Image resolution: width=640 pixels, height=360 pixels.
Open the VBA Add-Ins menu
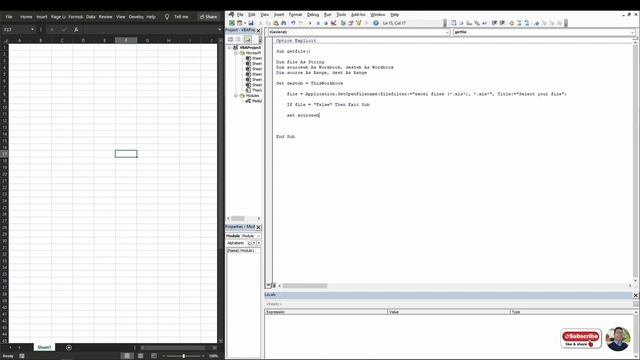(x=358, y=15)
